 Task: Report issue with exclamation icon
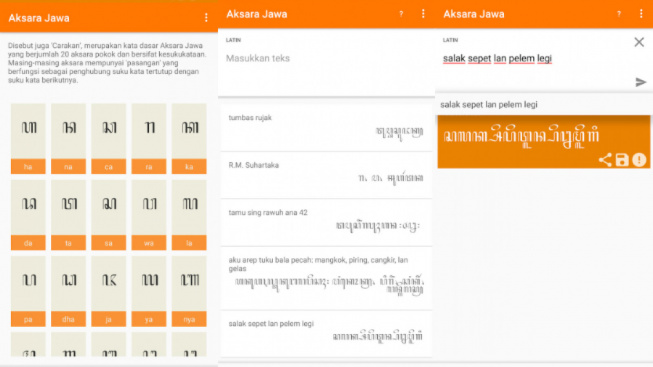(639, 160)
